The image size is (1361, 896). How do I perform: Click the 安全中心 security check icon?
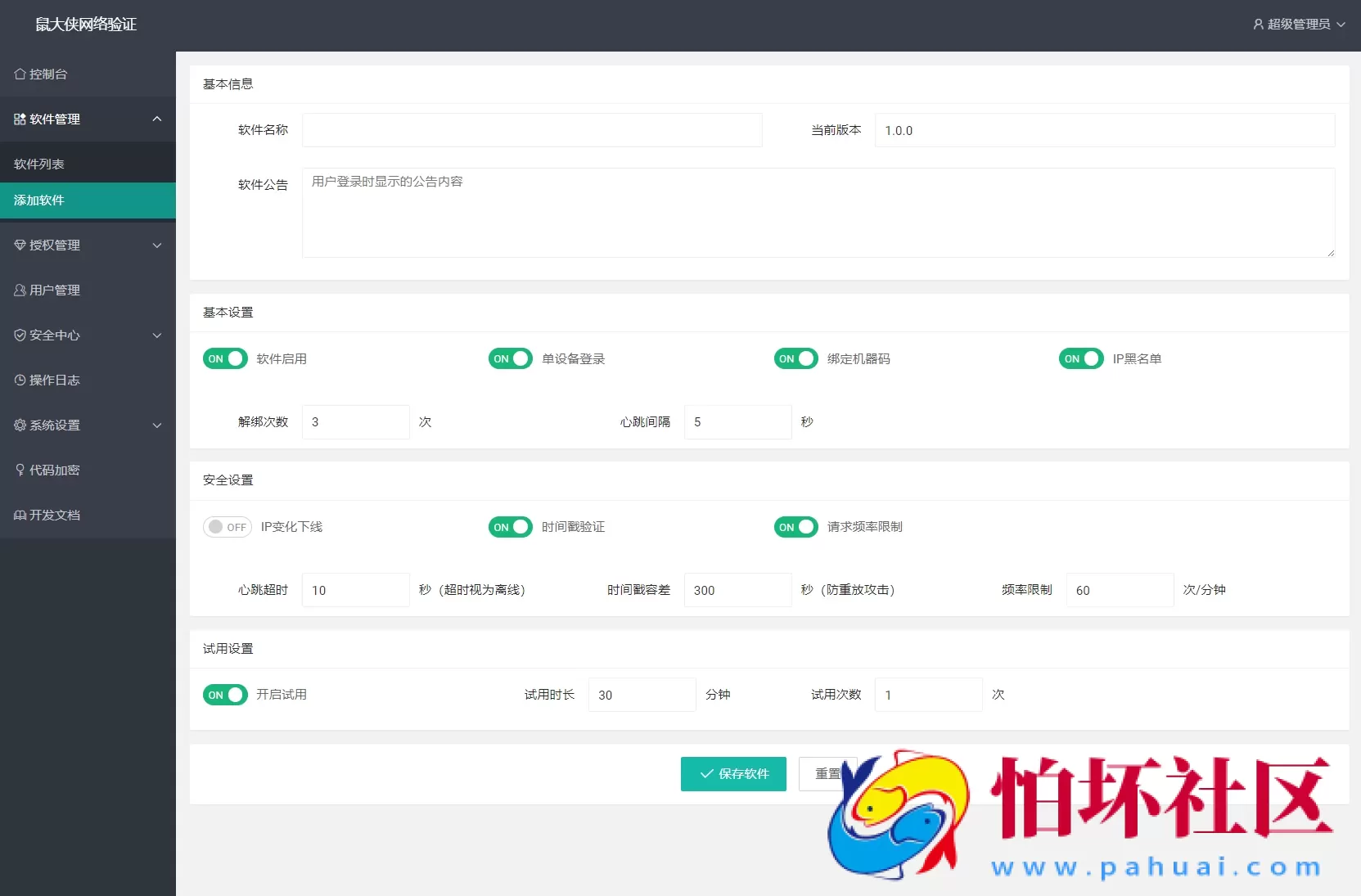pyautogui.click(x=19, y=335)
